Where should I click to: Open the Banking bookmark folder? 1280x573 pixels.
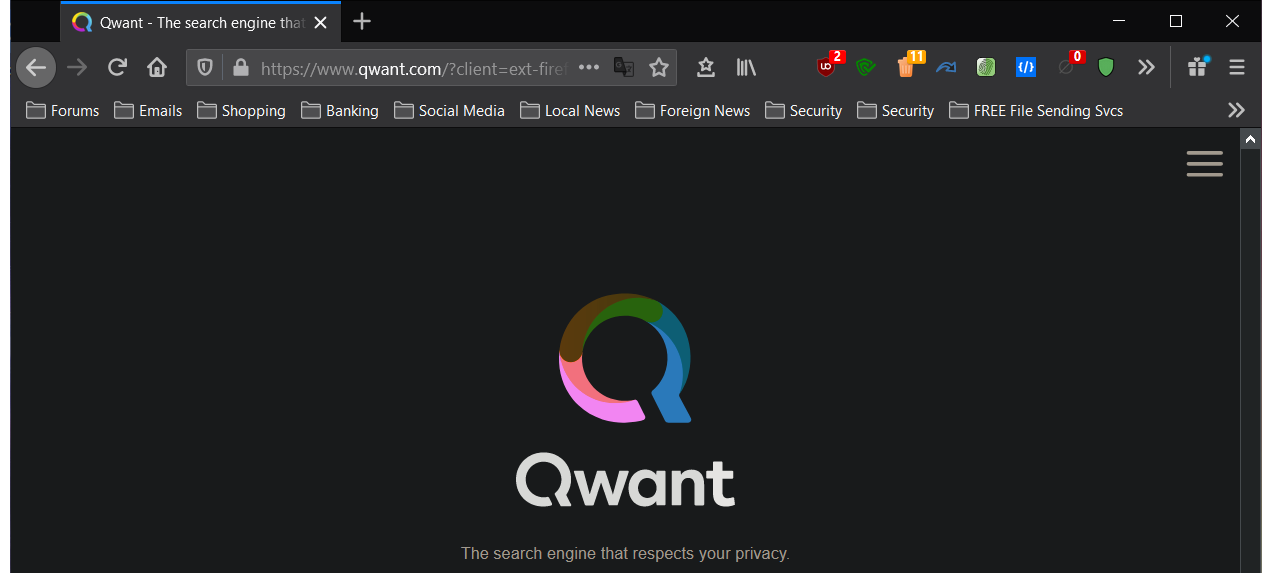[340, 111]
